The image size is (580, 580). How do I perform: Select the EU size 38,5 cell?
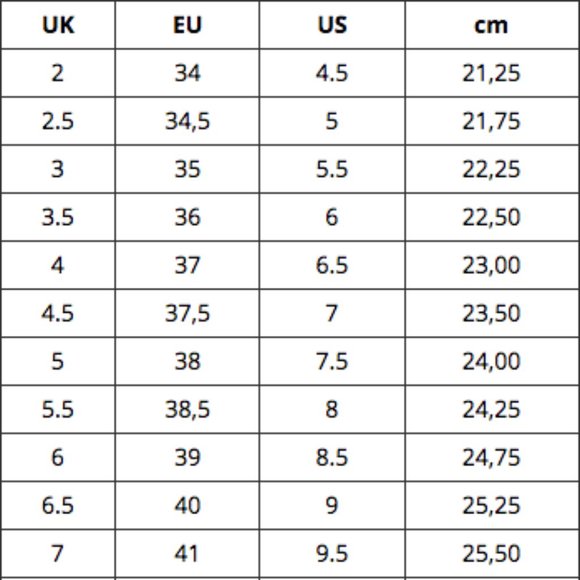187,409
